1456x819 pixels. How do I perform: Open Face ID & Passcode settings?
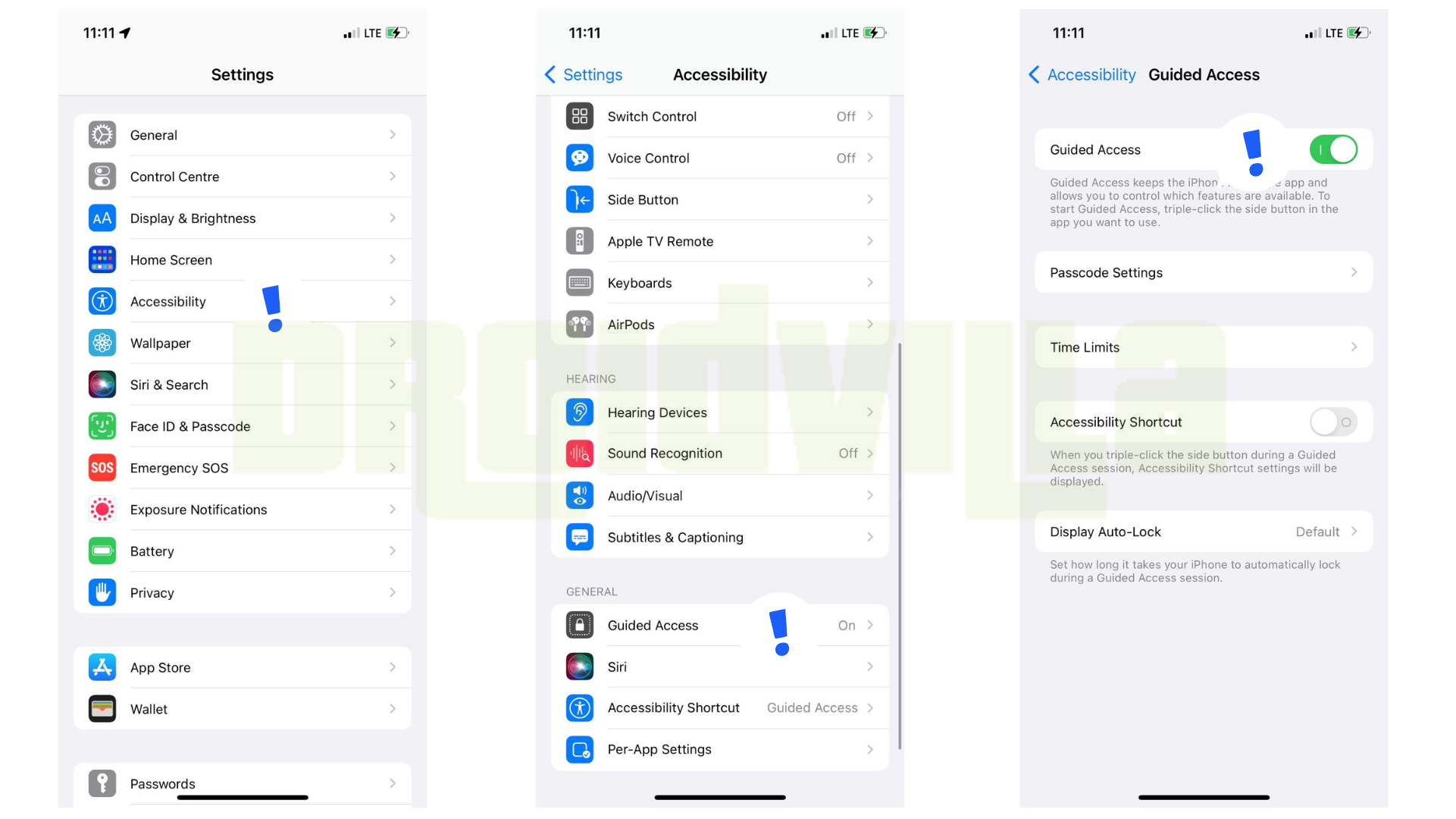(x=242, y=425)
